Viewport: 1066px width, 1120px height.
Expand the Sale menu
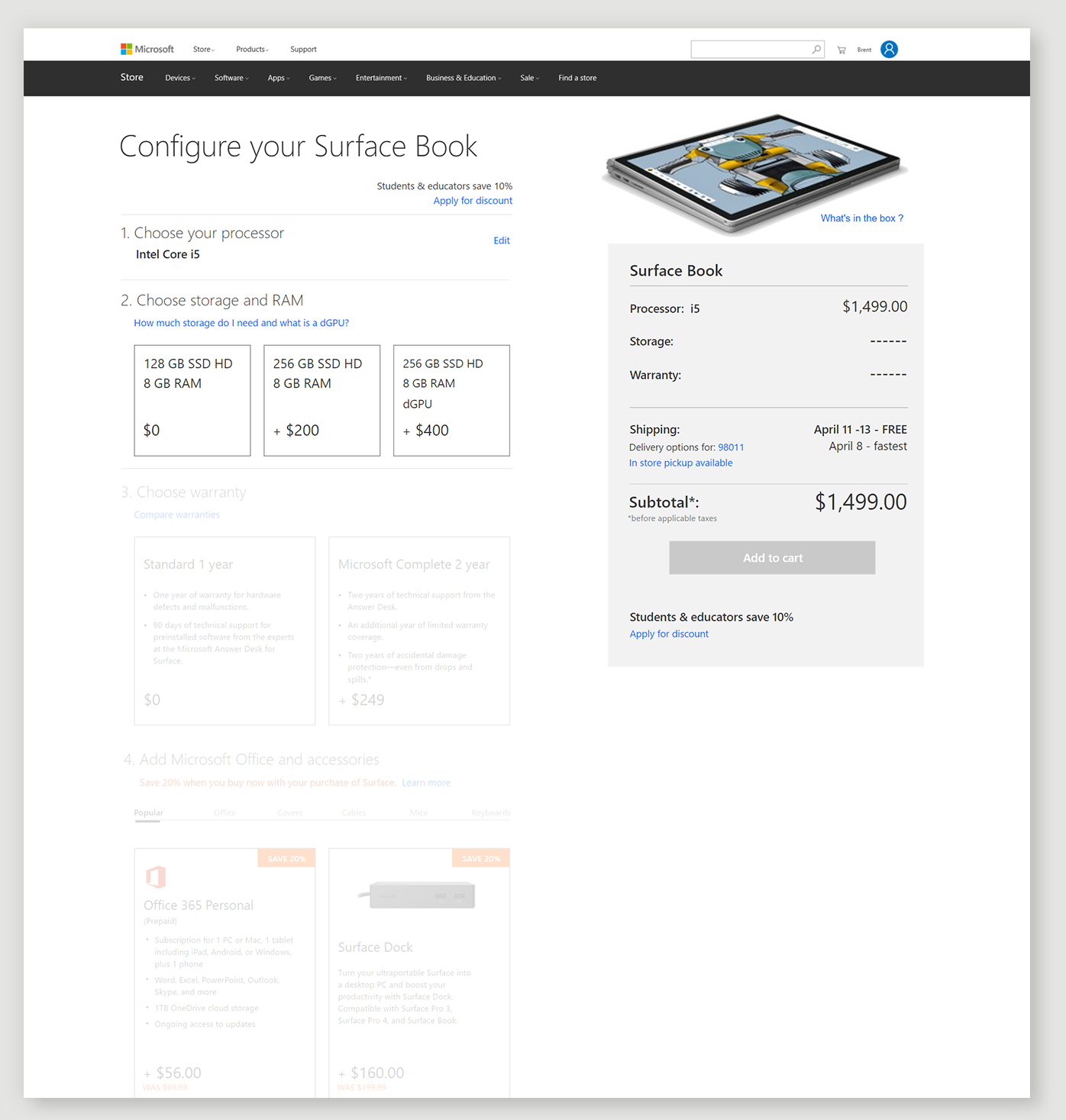[530, 78]
